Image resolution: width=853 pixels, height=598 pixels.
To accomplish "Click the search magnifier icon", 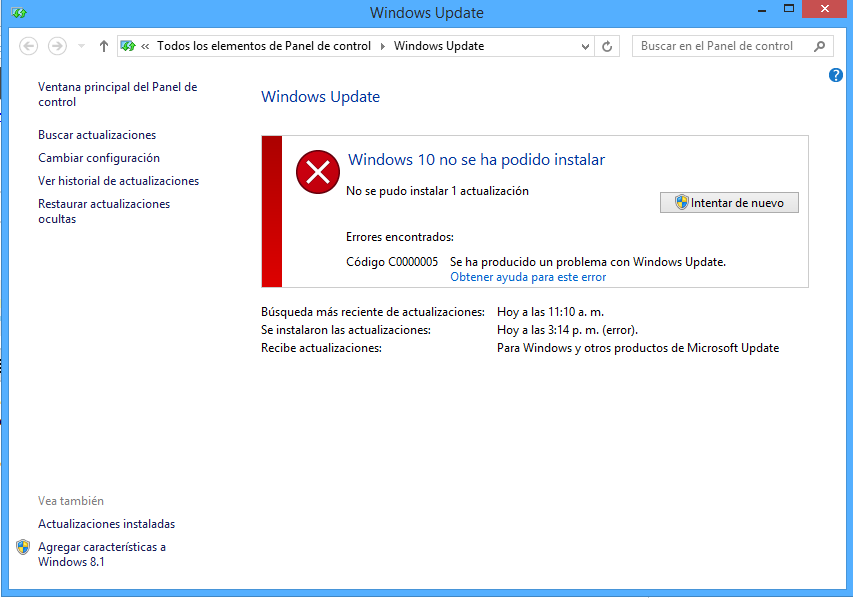I will coord(819,46).
